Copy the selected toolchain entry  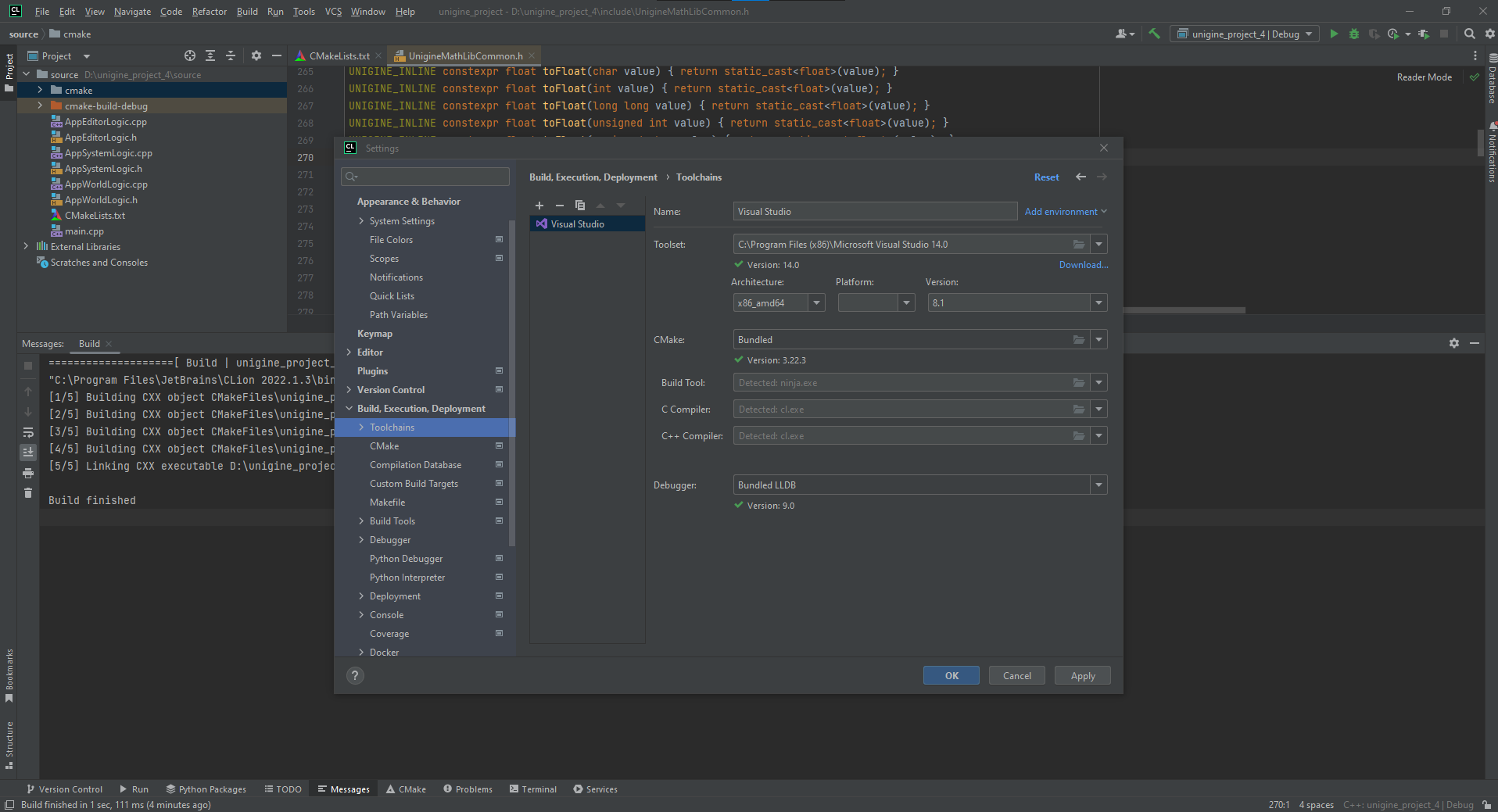[580, 206]
